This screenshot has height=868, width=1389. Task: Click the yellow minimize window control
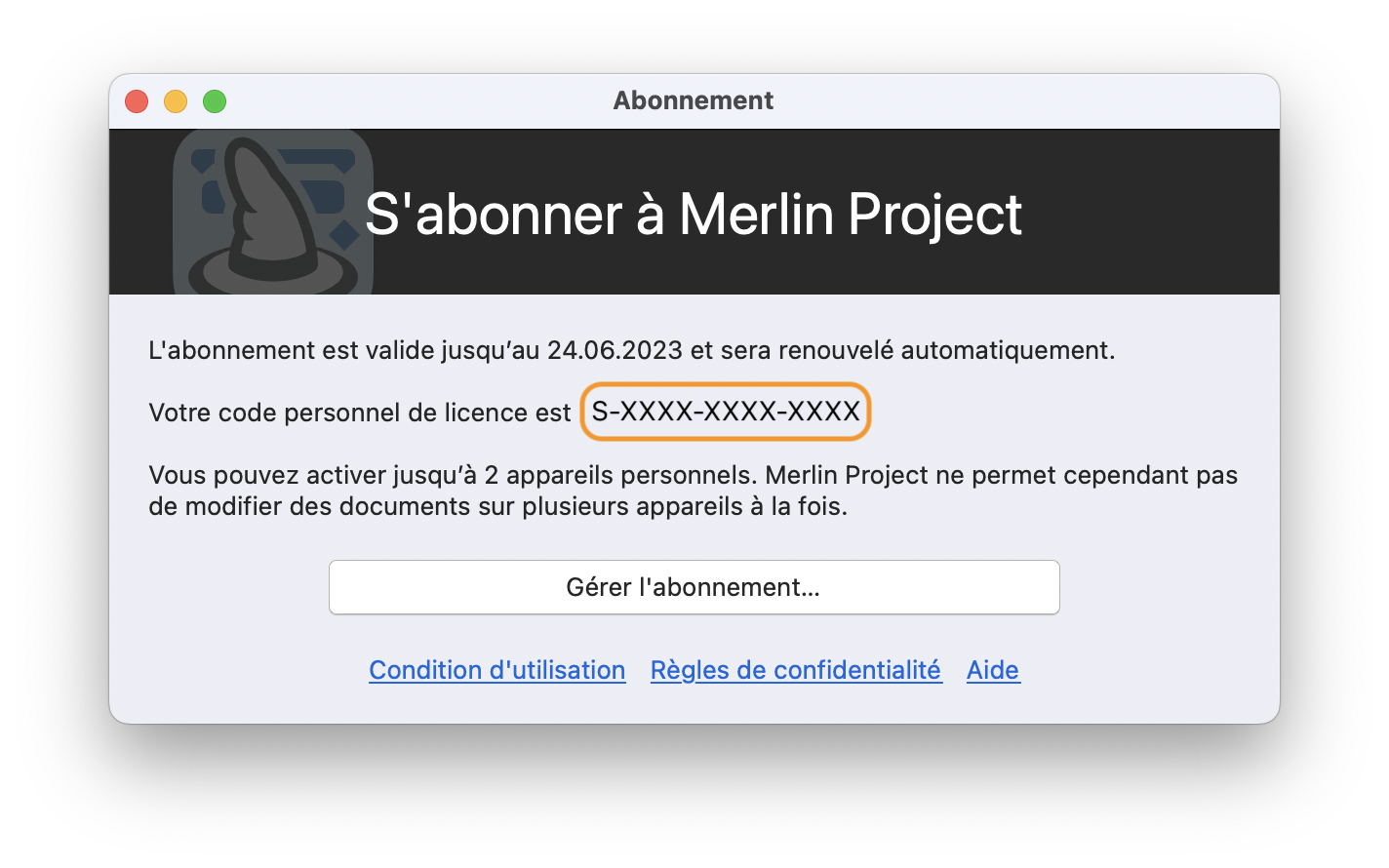click(176, 100)
